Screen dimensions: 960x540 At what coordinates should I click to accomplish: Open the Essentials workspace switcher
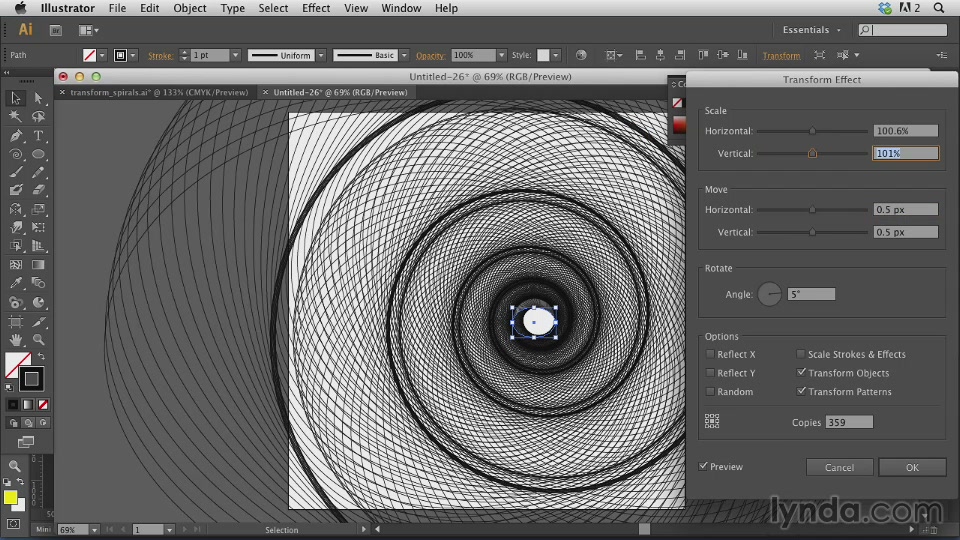click(812, 29)
